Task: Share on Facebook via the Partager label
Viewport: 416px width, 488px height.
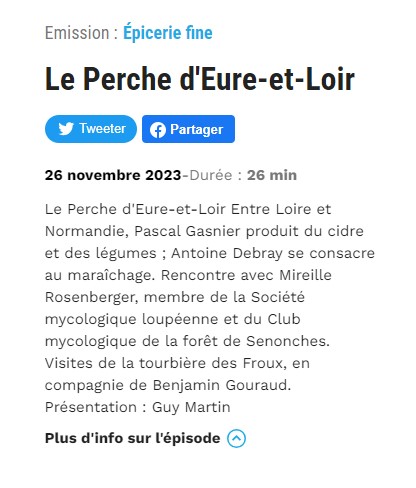Action: pos(196,129)
